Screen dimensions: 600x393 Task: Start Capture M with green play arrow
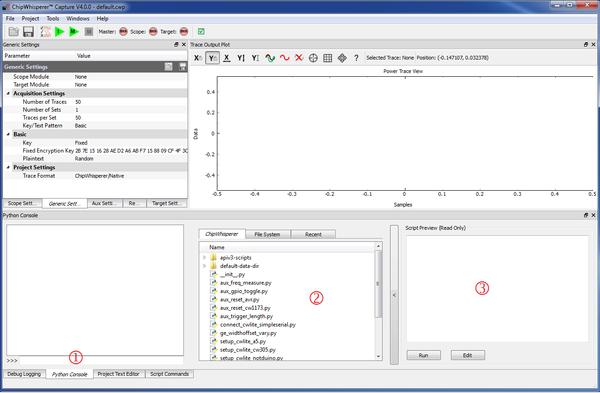[x=74, y=32]
